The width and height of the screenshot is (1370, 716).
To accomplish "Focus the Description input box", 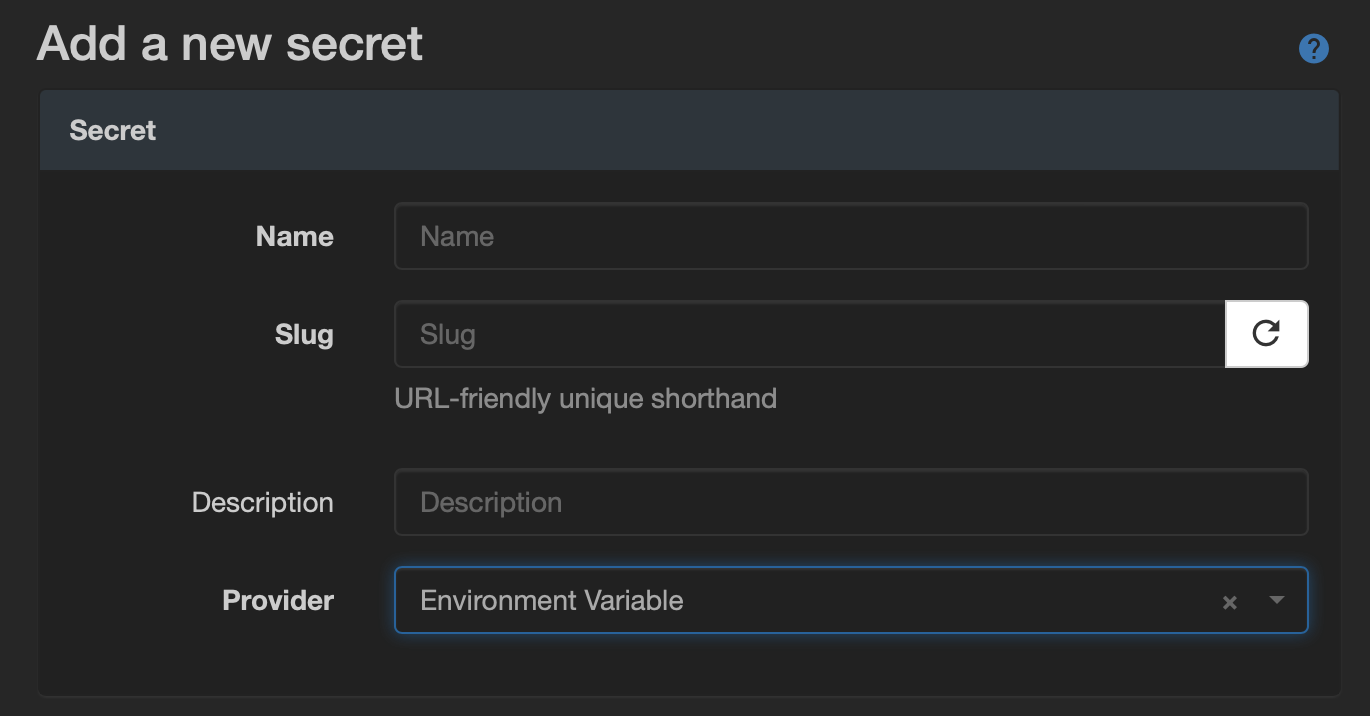I will click(x=850, y=502).
